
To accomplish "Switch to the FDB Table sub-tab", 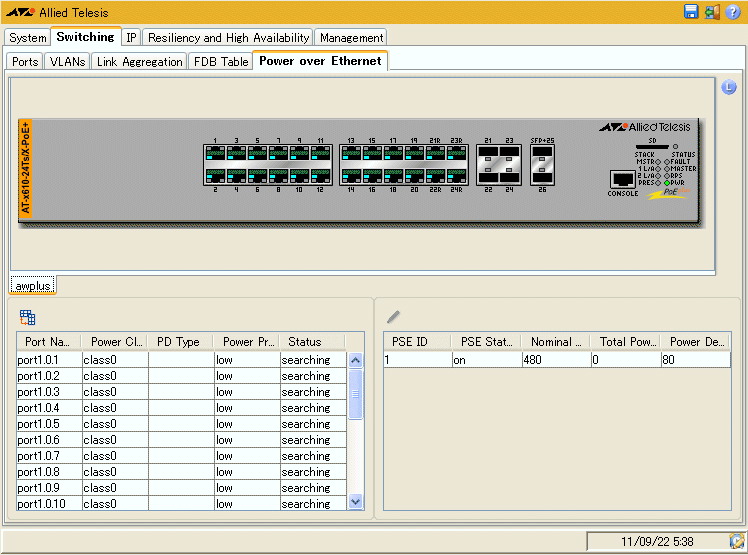I will pos(221,62).
